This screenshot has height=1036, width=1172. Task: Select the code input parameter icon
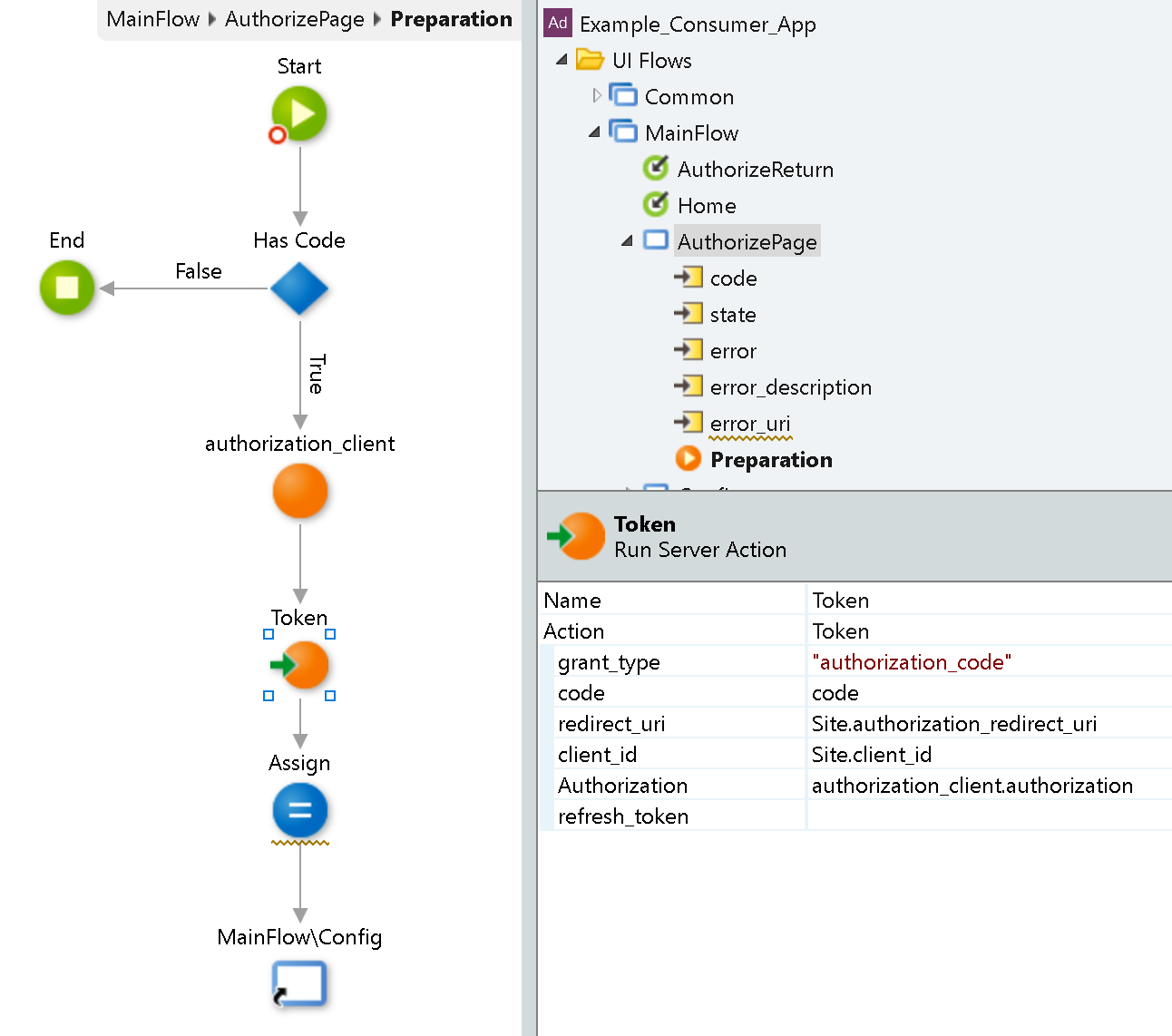click(x=689, y=277)
